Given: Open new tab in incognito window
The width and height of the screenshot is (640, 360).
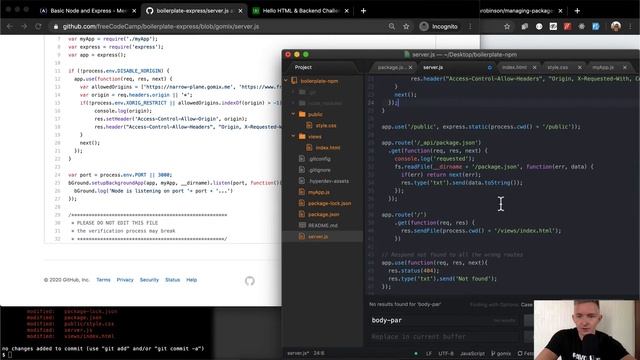Looking at the screenshot, I should [363, 11].
